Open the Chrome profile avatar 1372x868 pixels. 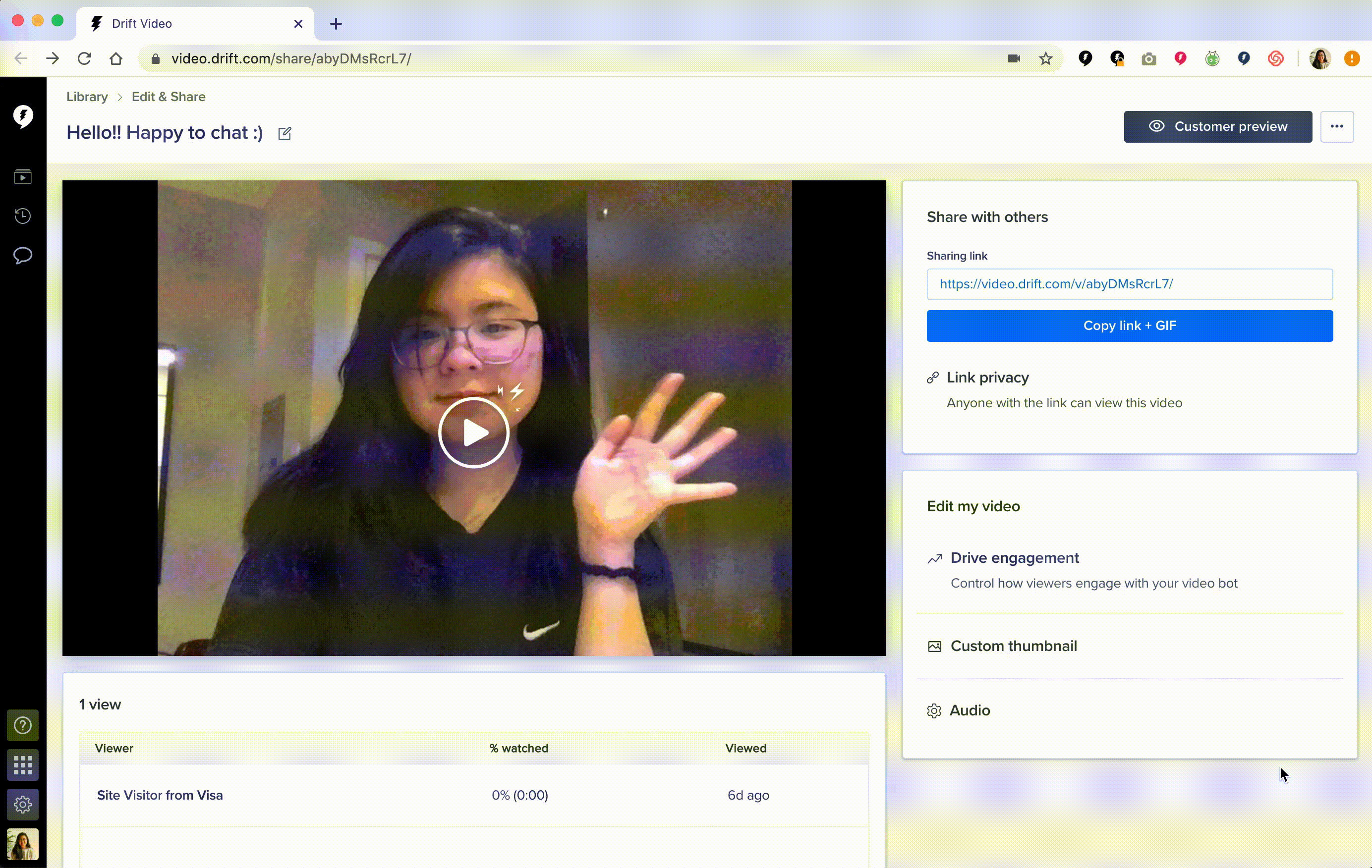click(x=1319, y=58)
